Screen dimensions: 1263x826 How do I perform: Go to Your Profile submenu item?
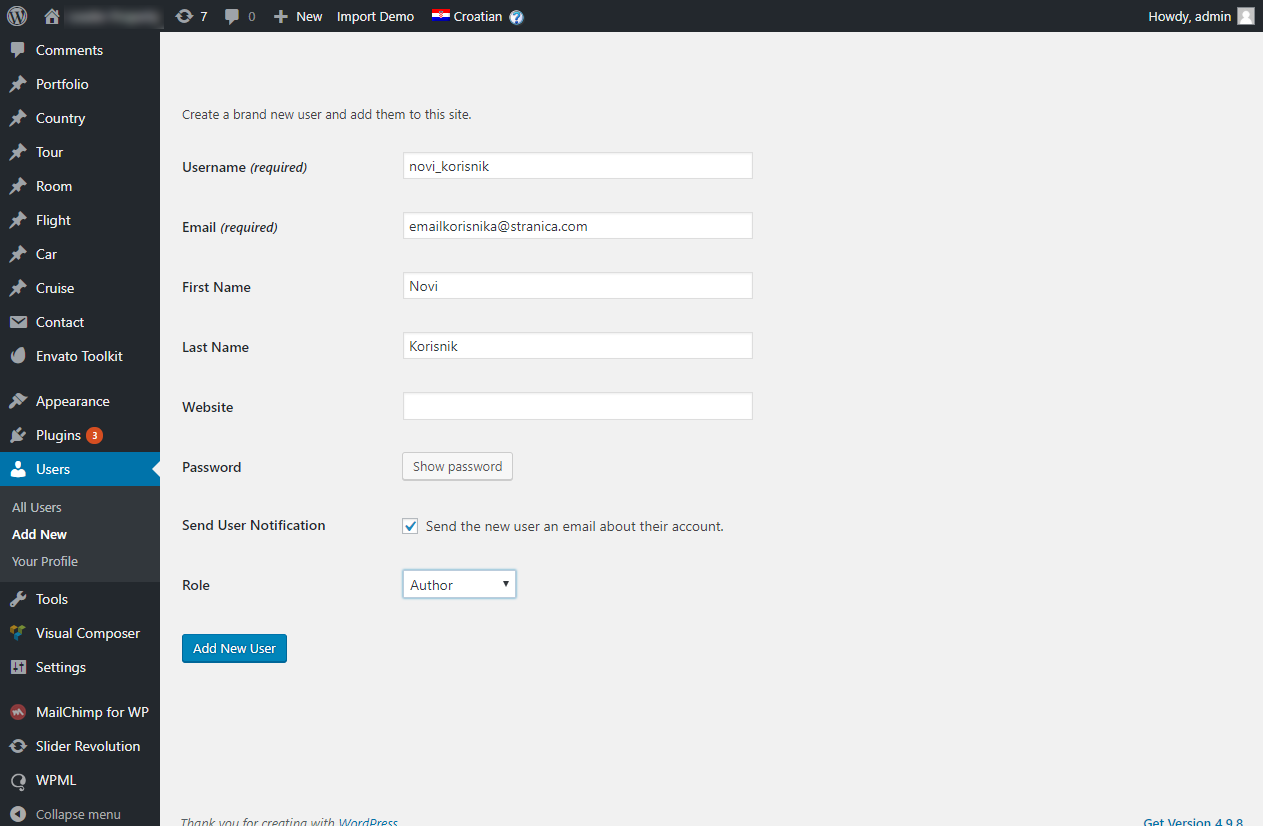pyautogui.click(x=45, y=561)
